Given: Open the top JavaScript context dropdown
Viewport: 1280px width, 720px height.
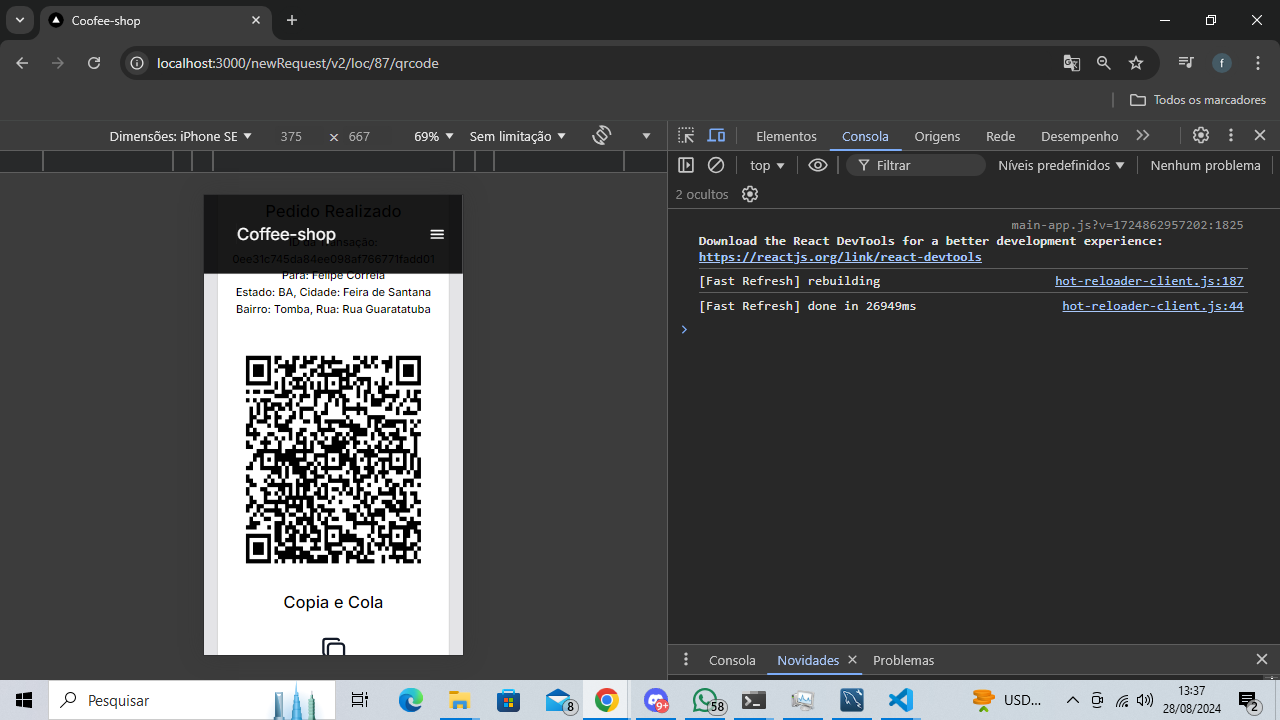Looking at the screenshot, I should point(768,165).
